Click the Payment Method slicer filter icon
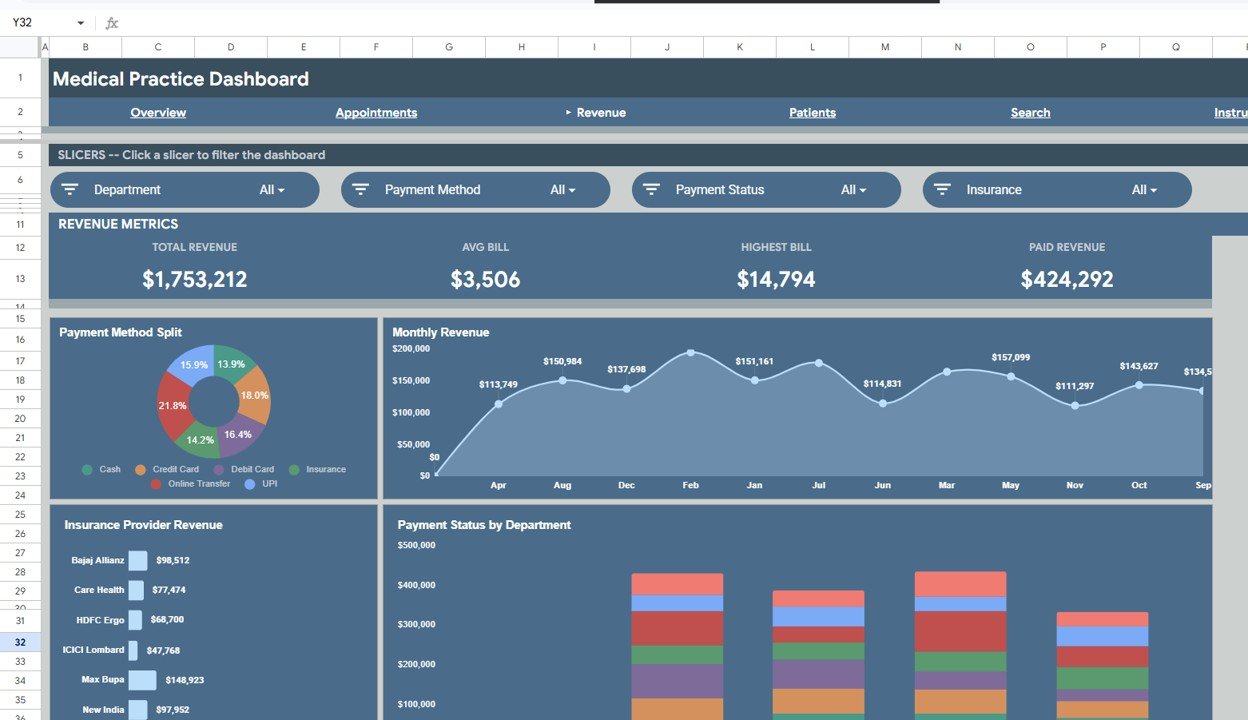 point(360,189)
